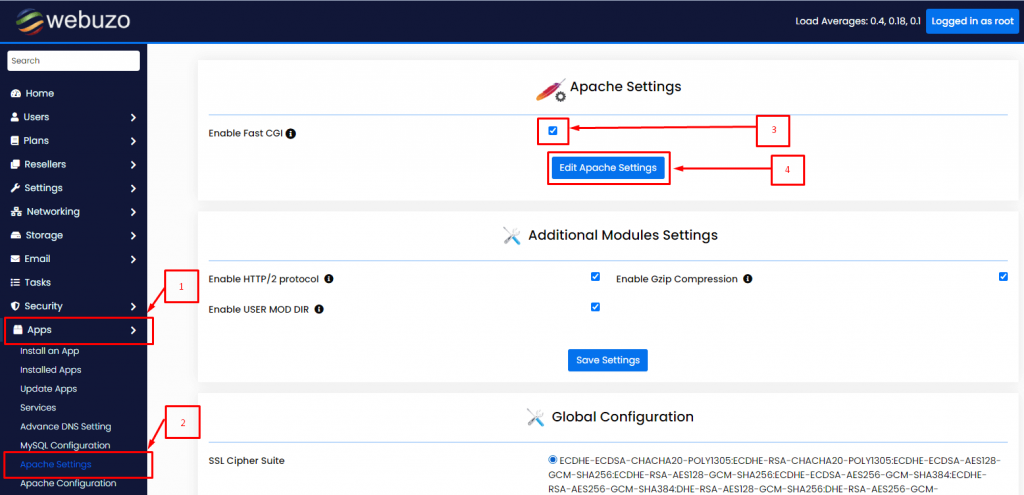Collapse the Apps section chevron
1024x495 pixels.
point(133,330)
